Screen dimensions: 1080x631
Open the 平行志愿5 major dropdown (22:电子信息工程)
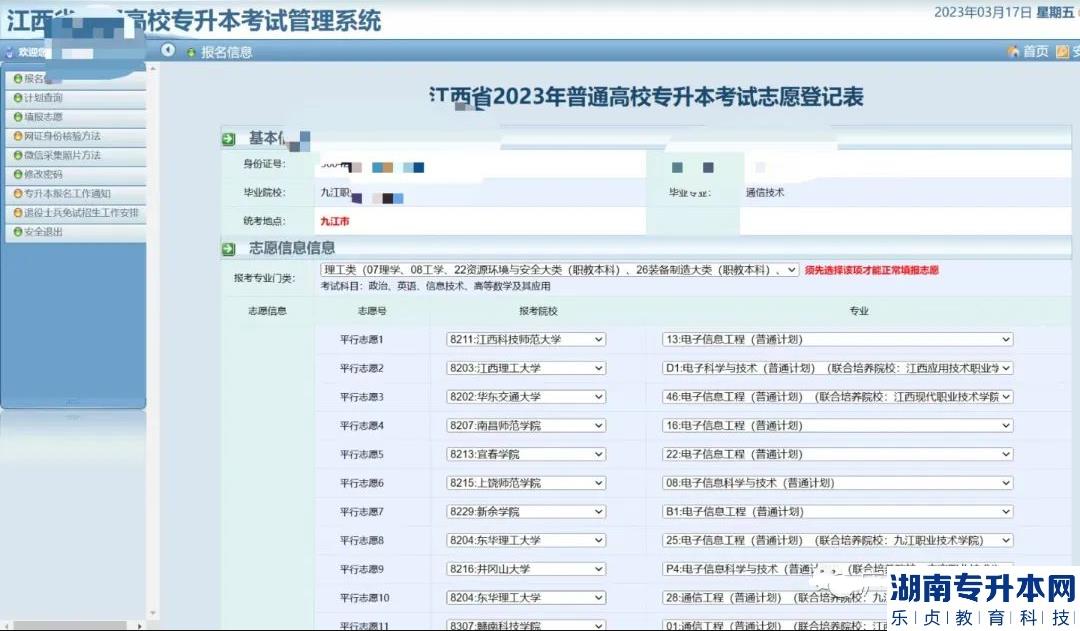click(x=838, y=455)
